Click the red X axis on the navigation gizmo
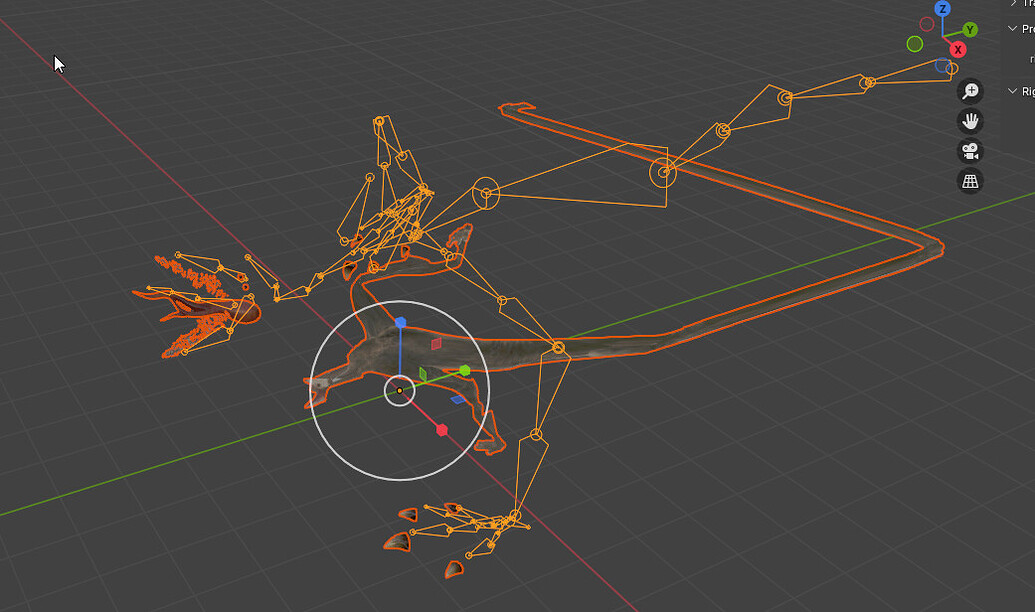Viewport: 1035px width, 612px height. point(958,50)
